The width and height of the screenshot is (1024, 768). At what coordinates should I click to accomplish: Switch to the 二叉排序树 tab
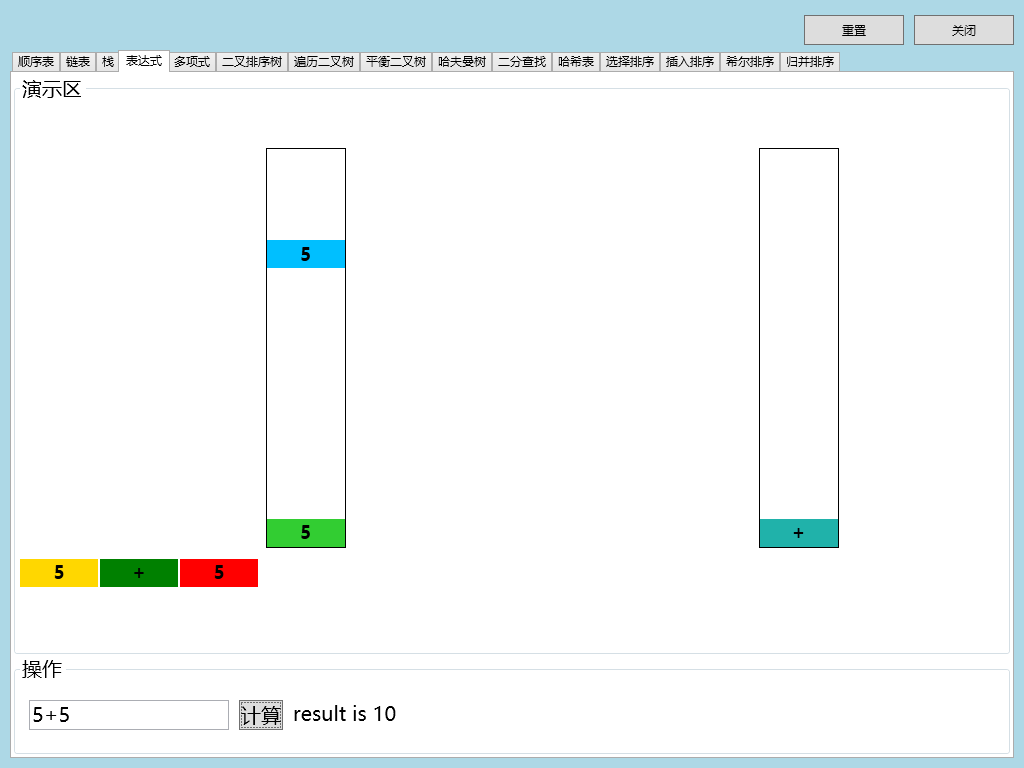click(x=252, y=62)
